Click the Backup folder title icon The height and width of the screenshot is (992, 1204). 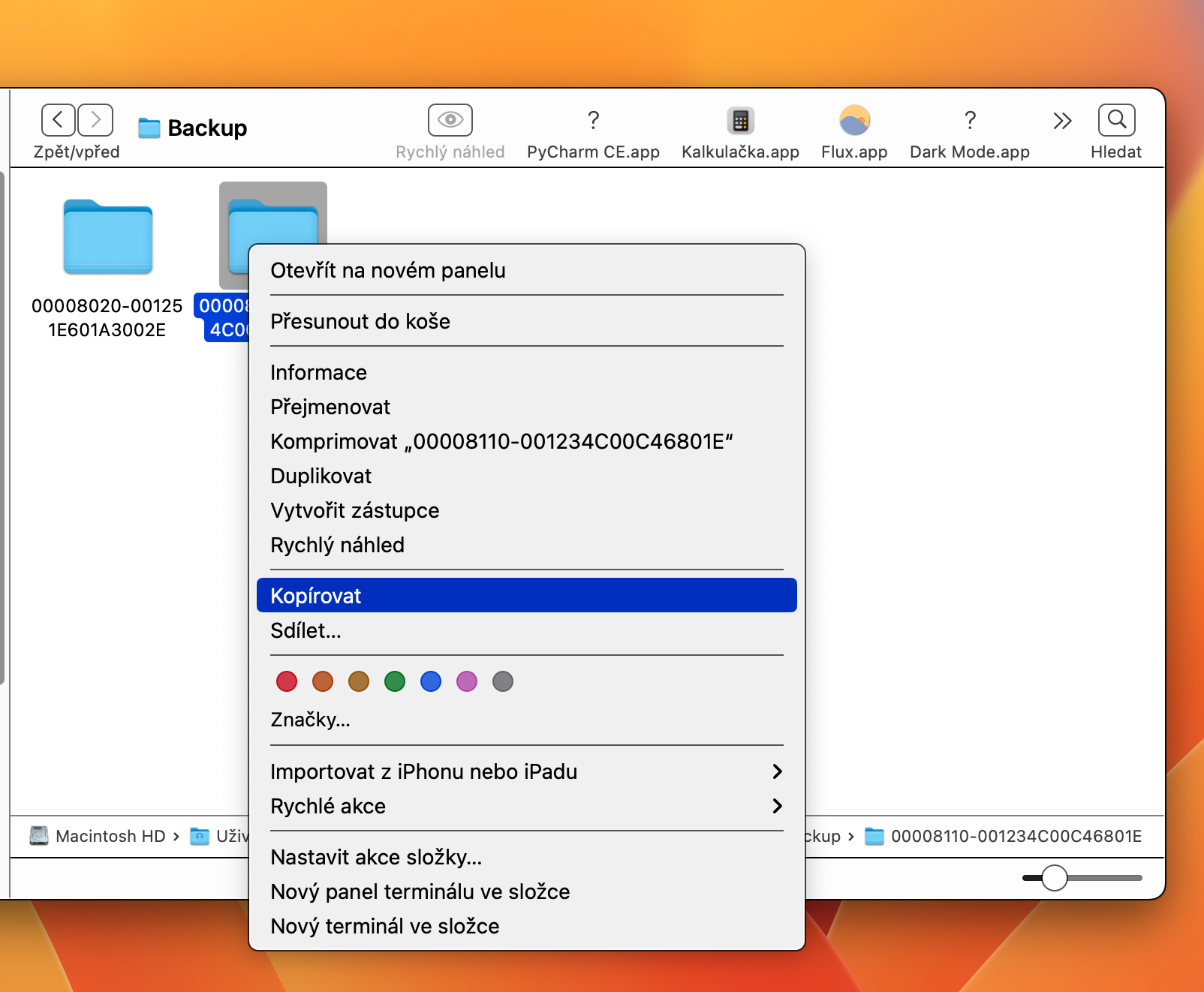click(149, 128)
